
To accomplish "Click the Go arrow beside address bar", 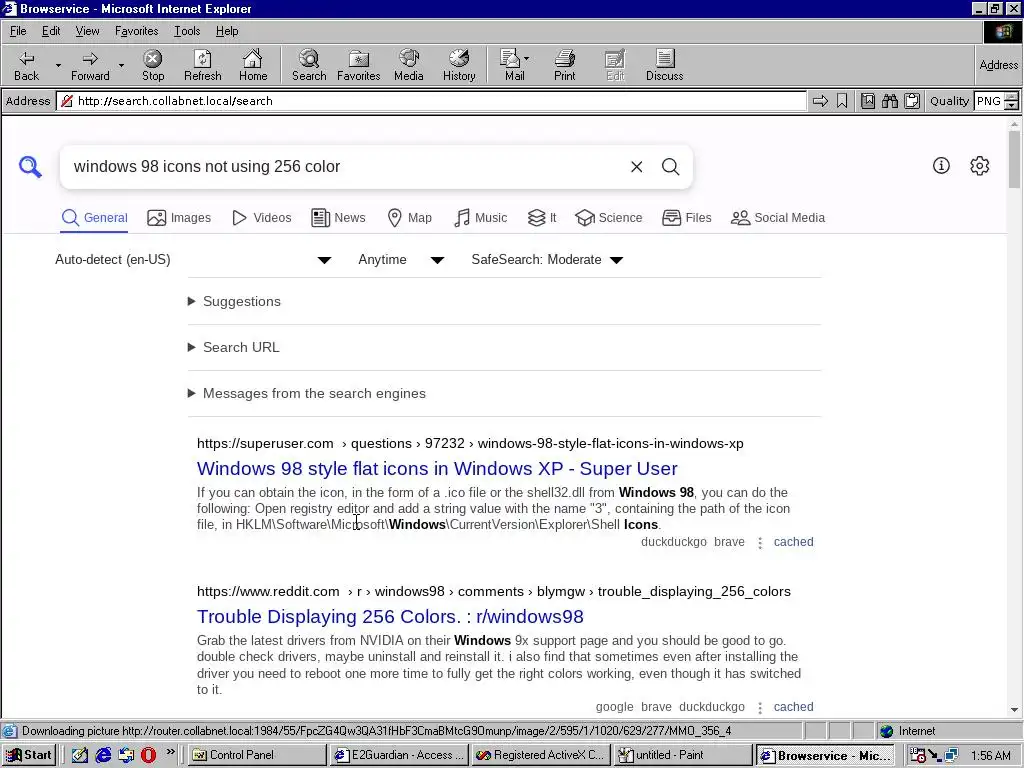I will (x=820, y=101).
